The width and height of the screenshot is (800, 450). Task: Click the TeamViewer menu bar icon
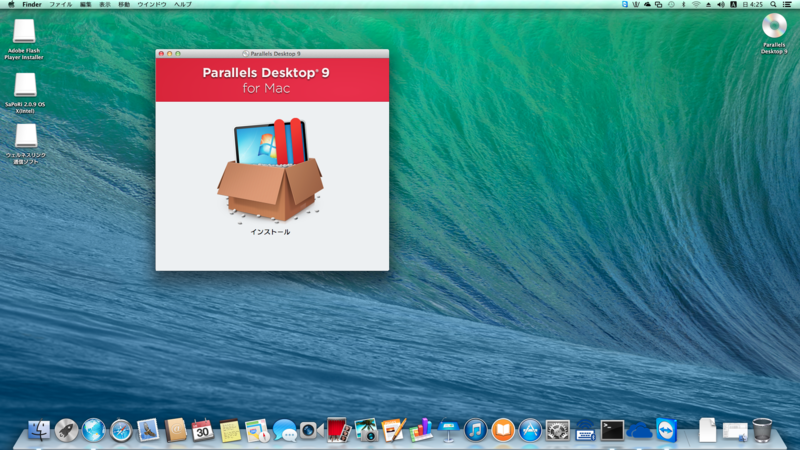pyautogui.click(x=624, y=4)
